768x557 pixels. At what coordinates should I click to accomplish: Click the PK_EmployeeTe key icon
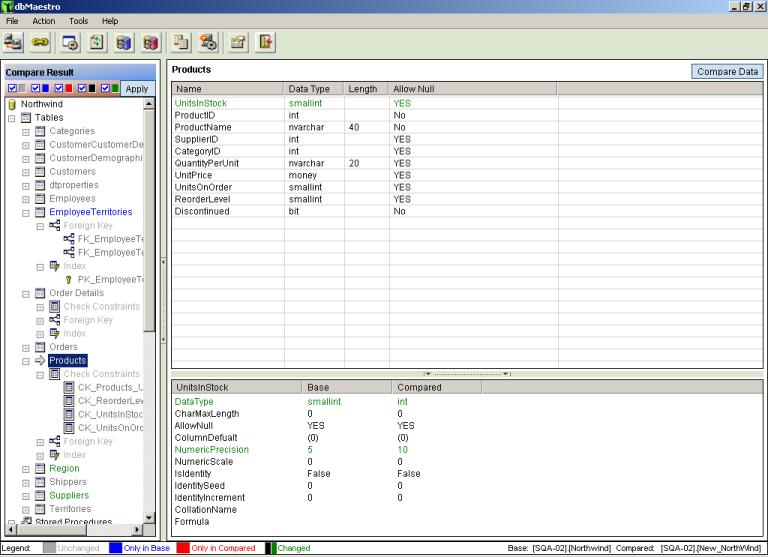[69, 280]
